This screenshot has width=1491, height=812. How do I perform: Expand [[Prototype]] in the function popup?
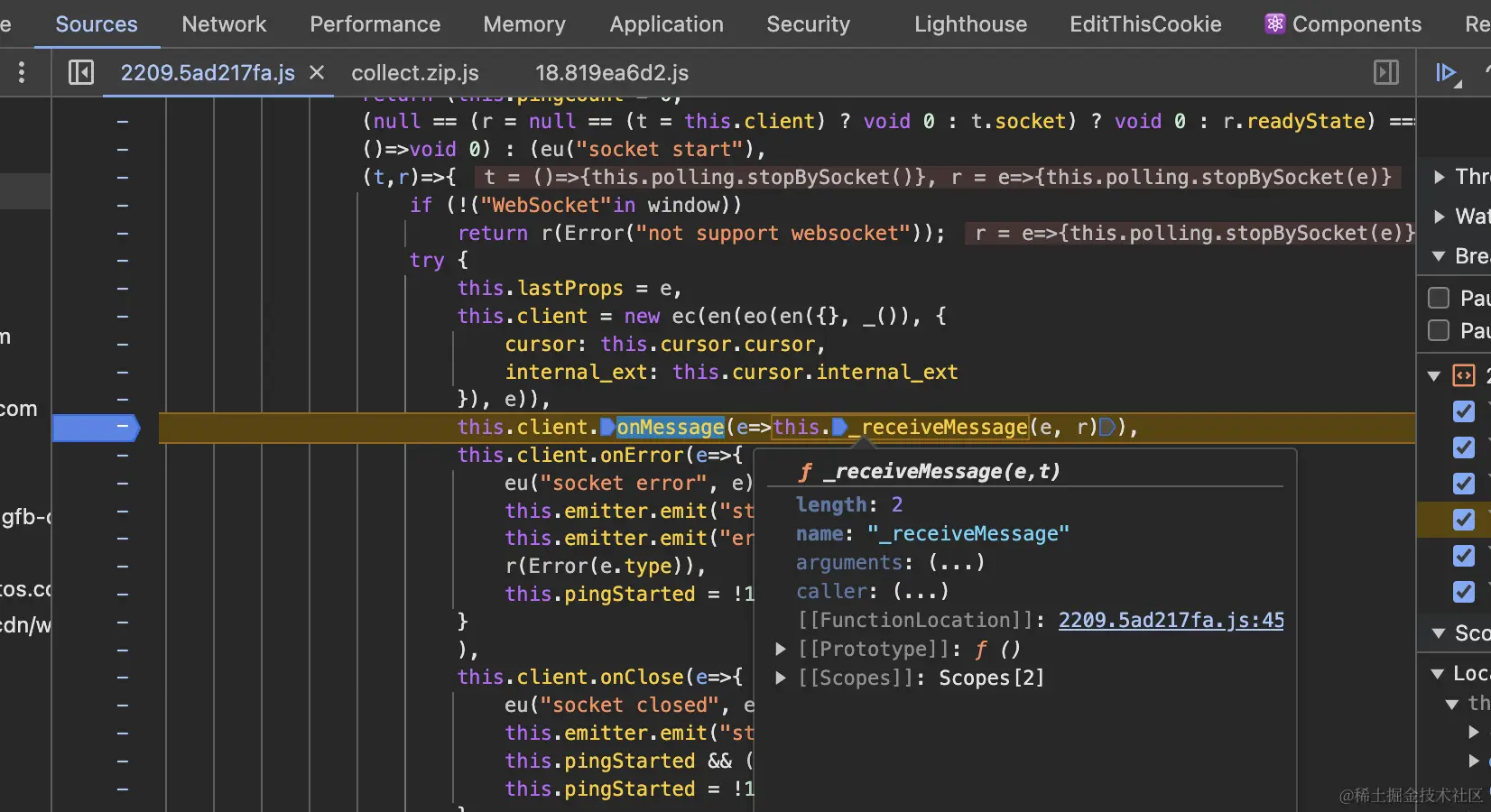pos(781,649)
